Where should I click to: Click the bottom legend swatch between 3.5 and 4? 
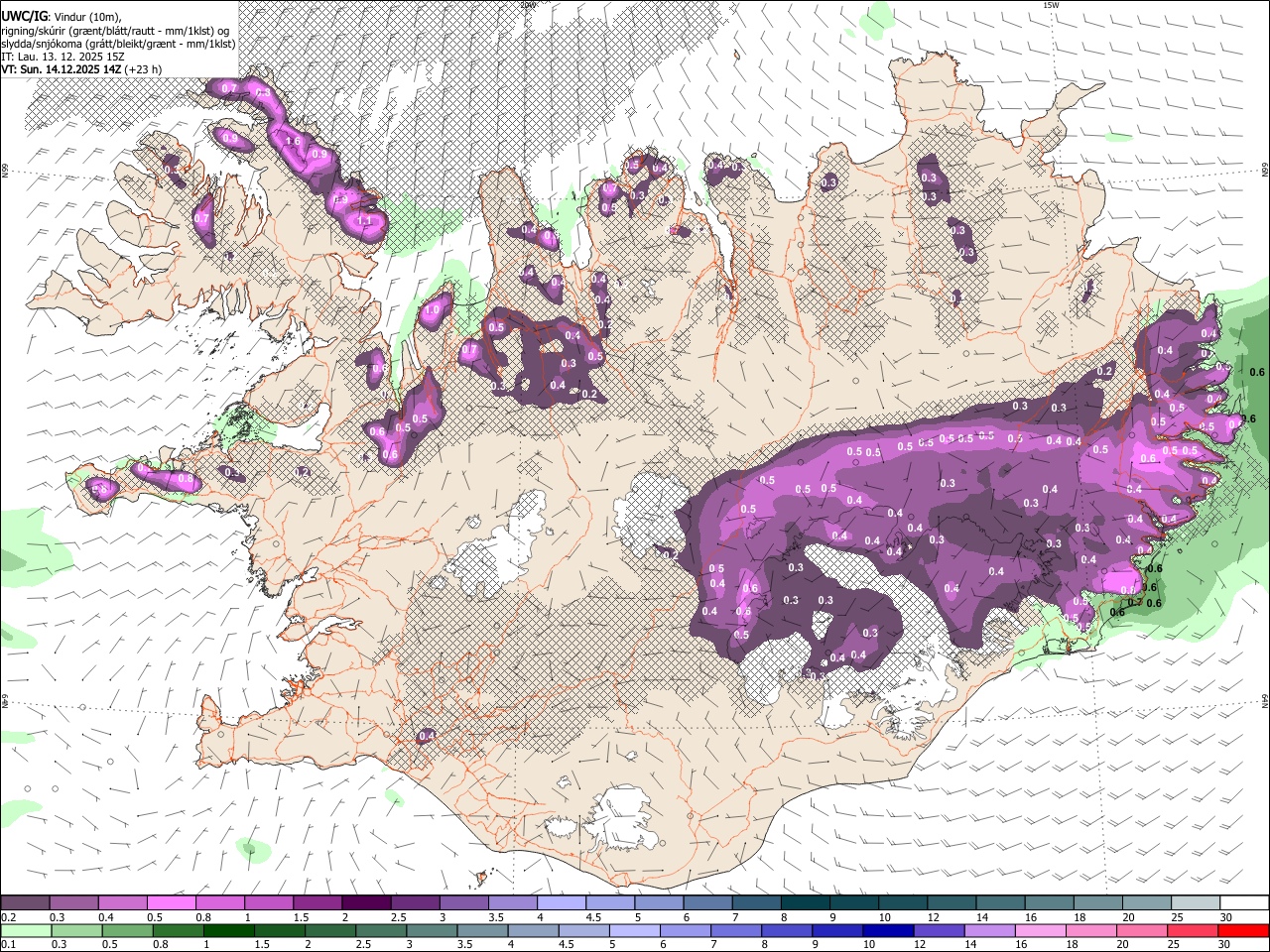pyautogui.click(x=483, y=930)
